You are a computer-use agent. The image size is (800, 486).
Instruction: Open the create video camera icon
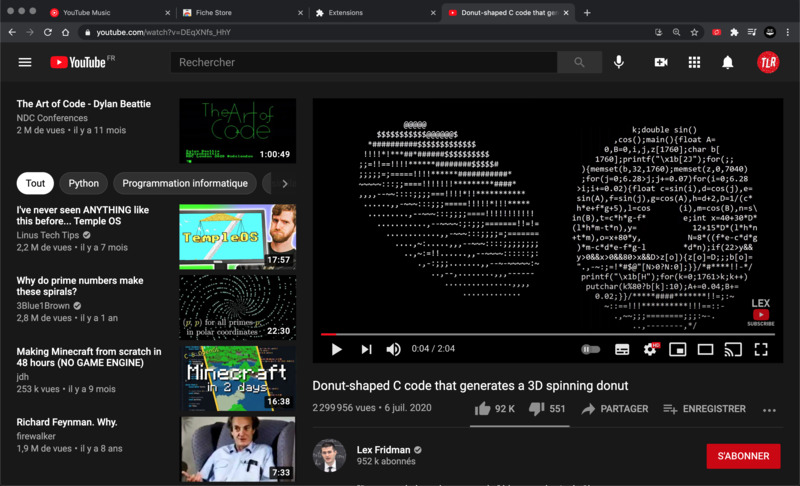[x=661, y=62]
